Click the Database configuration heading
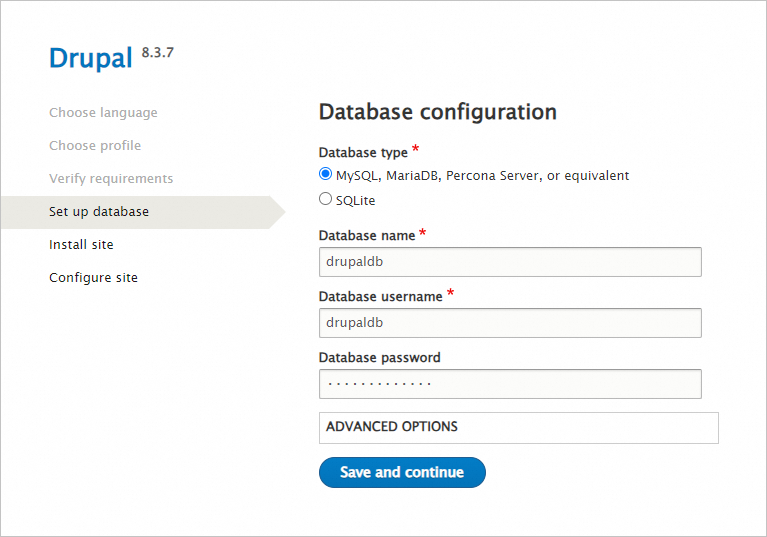767x537 pixels. (437, 112)
